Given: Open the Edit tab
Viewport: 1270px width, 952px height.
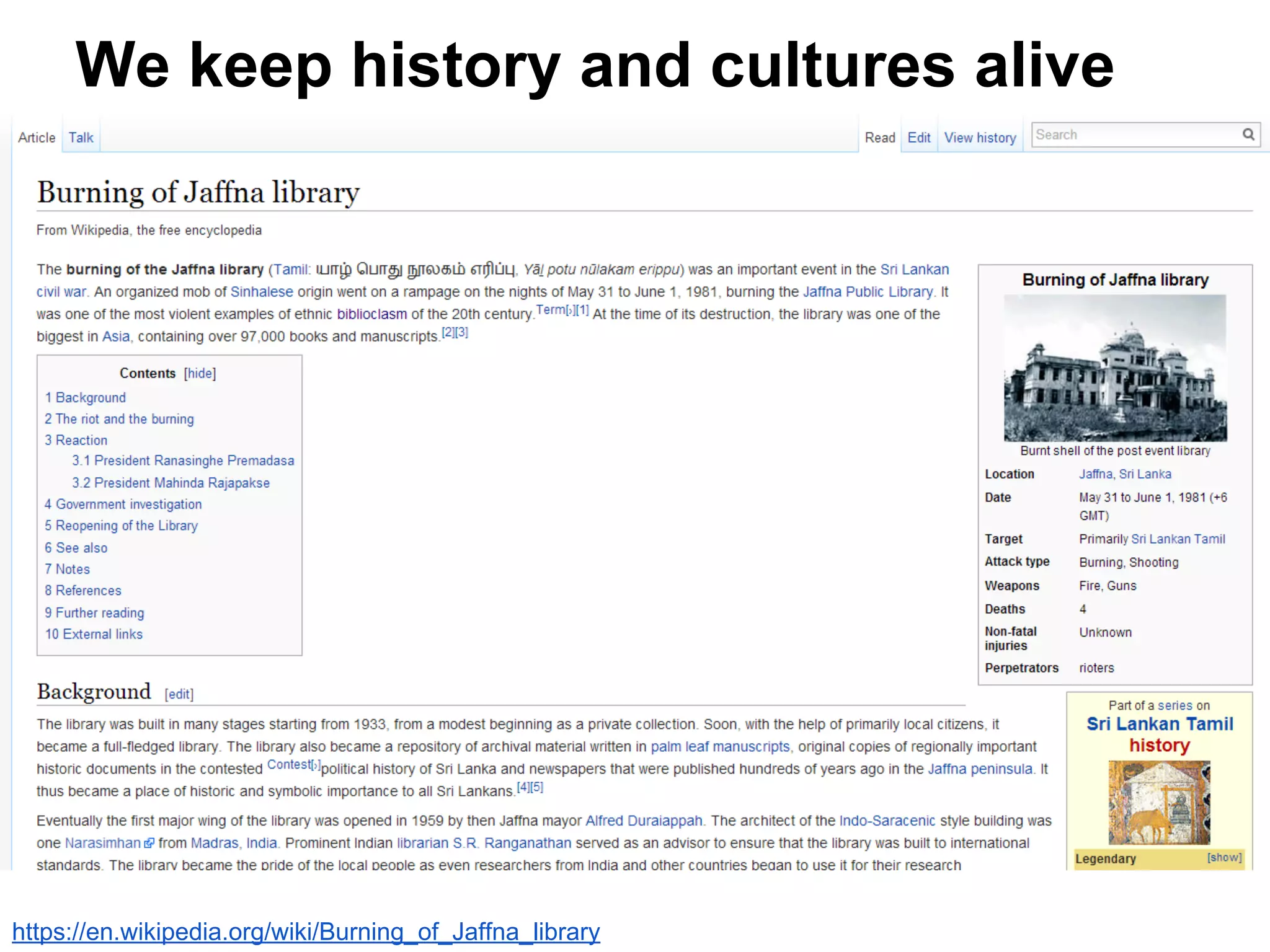Looking at the screenshot, I should 919,138.
